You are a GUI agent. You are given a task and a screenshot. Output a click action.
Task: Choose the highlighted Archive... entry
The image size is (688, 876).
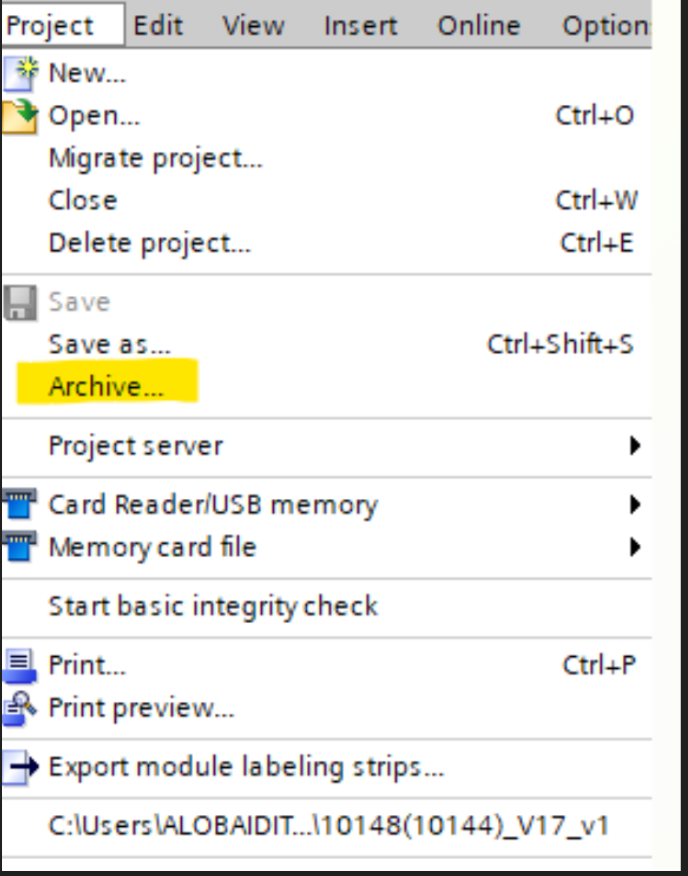pos(106,387)
